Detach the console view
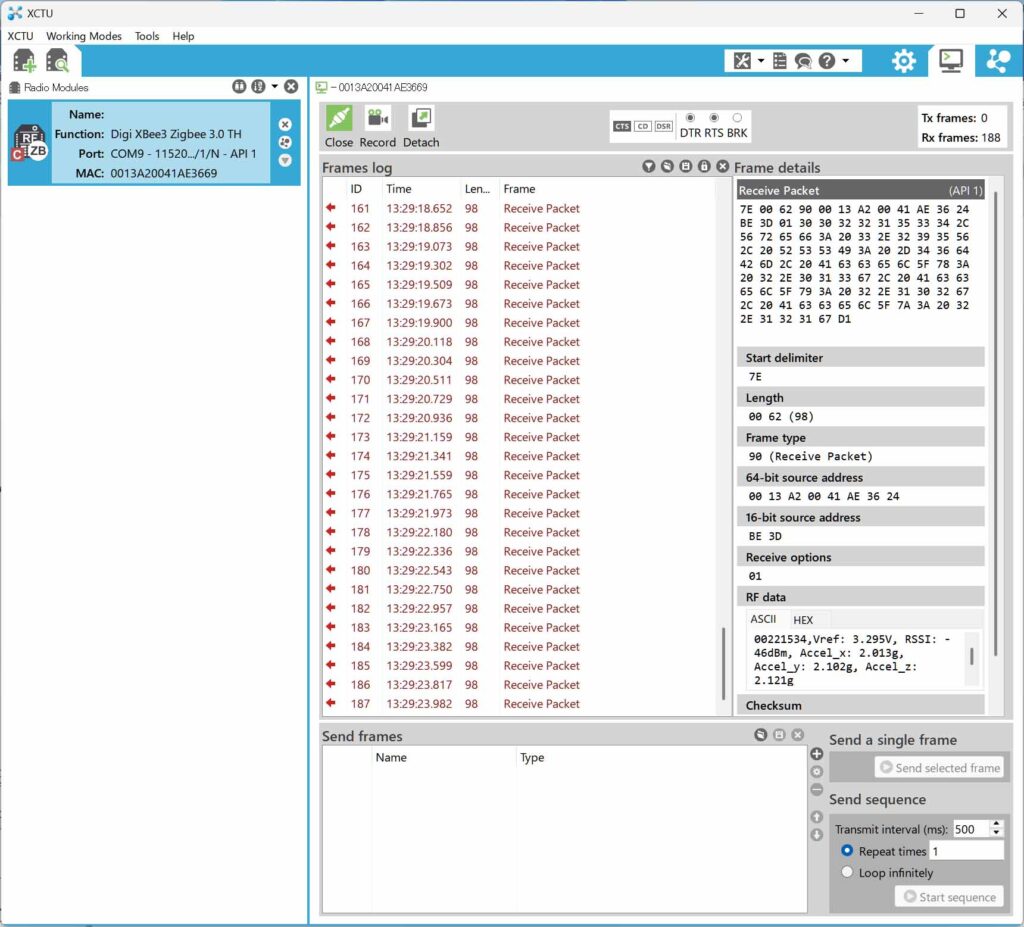Screen dimensions: 1024x927 [x=421, y=127]
